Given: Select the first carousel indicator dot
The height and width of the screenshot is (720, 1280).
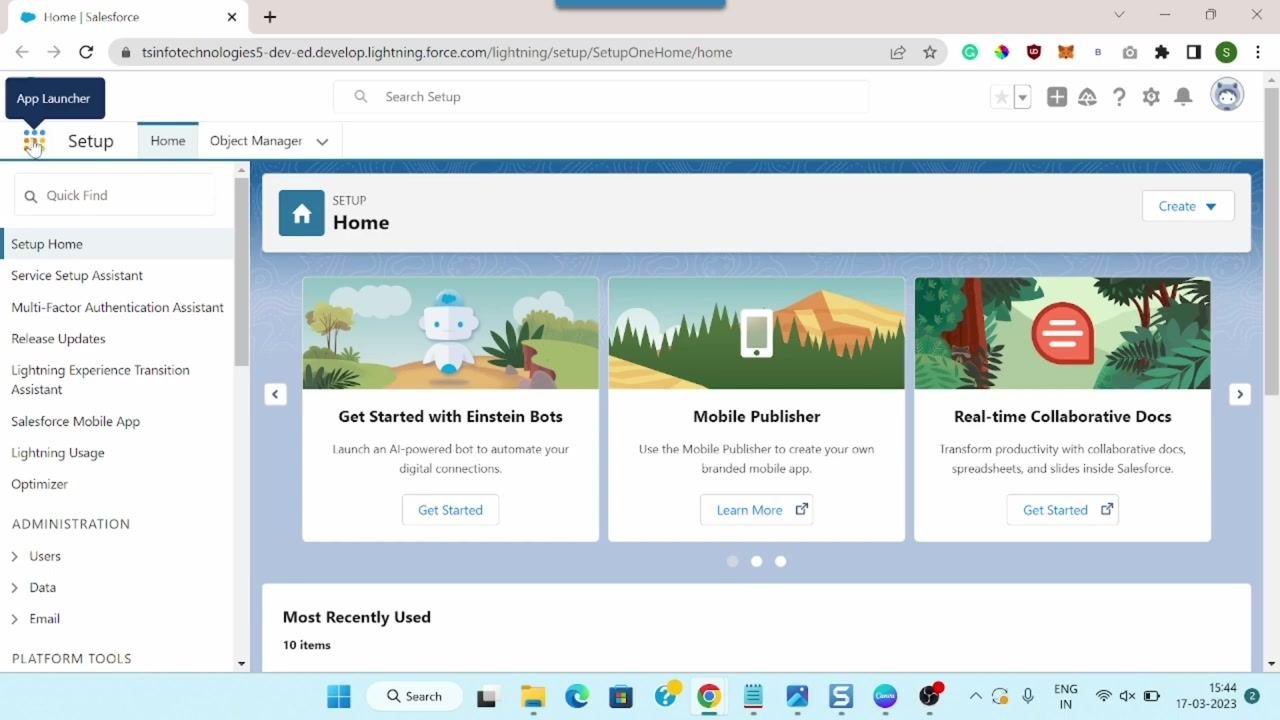Looking at the screenshot, I should coord(733,562).
